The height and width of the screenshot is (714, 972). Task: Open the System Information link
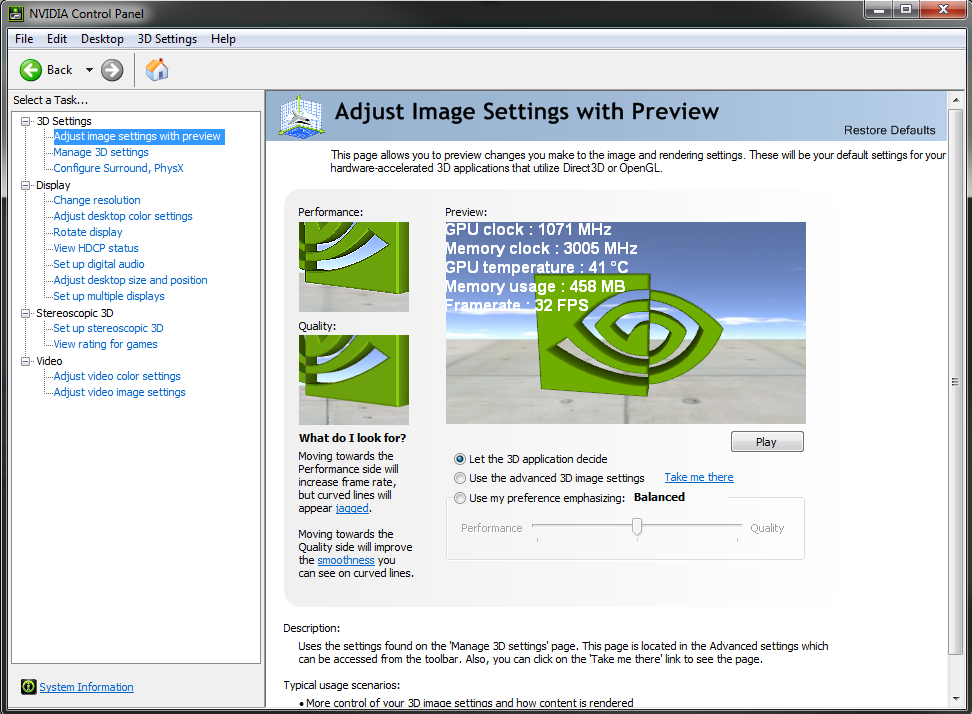(x=86, y=687)
